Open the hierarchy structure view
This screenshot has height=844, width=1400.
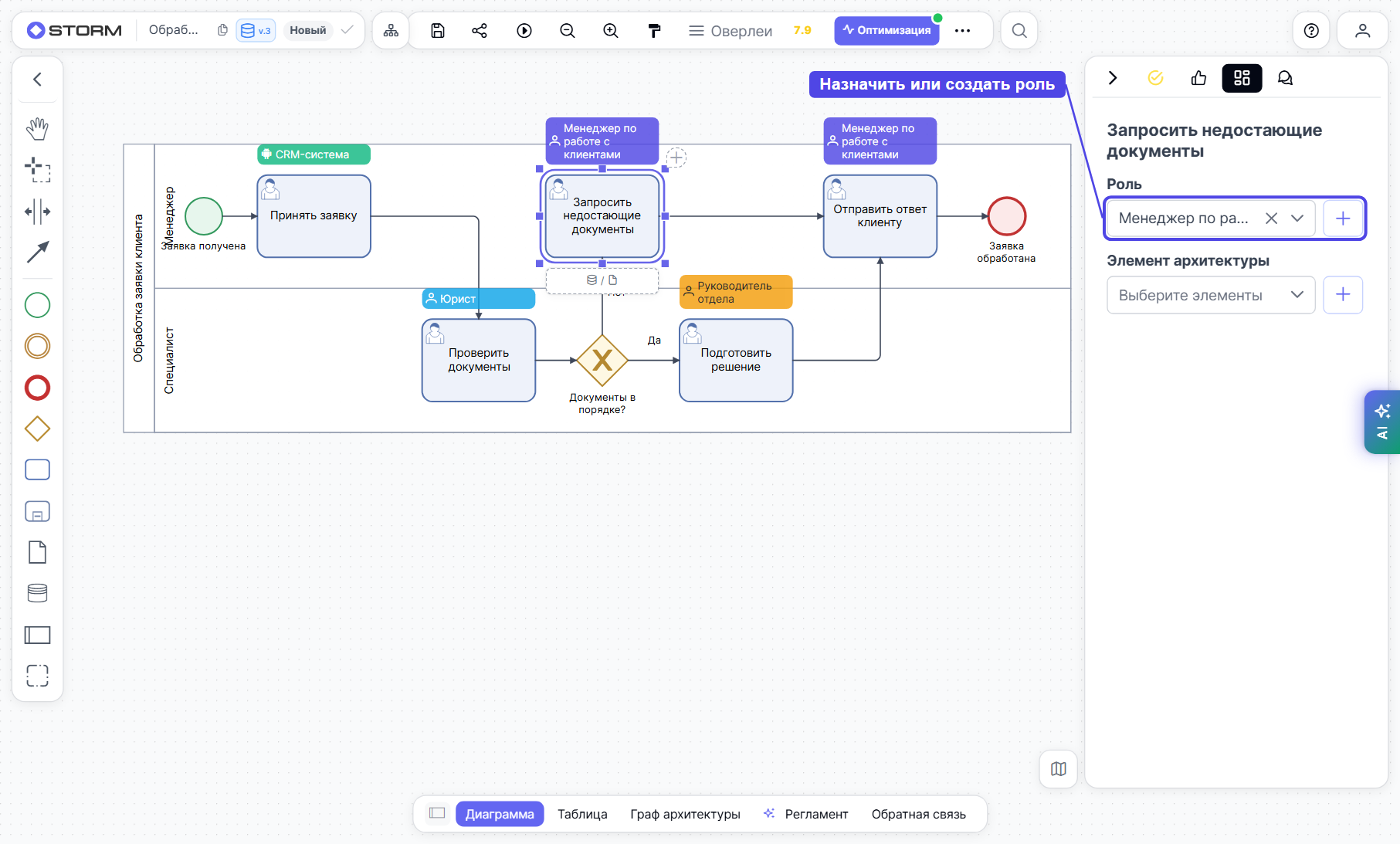pyautogui.click(x=391, y=31)
